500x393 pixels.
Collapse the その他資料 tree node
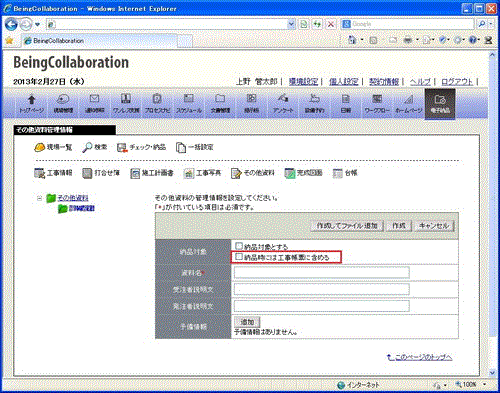[x=39, y=198]
